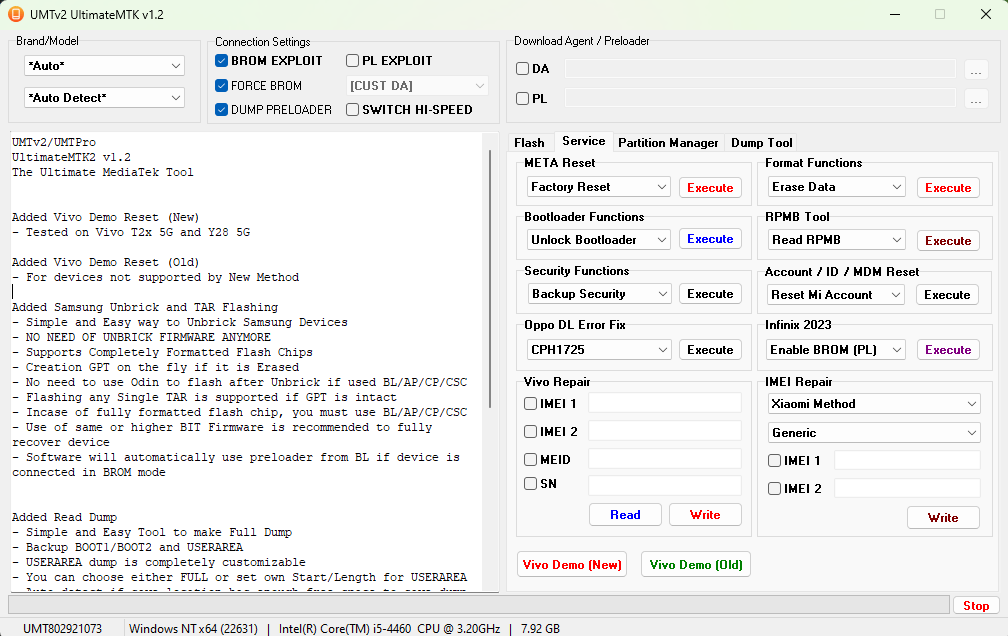Screen dimensions: 1008x636
Task: Click the browse icon next to the PL field
Action: tap(977, 98)
